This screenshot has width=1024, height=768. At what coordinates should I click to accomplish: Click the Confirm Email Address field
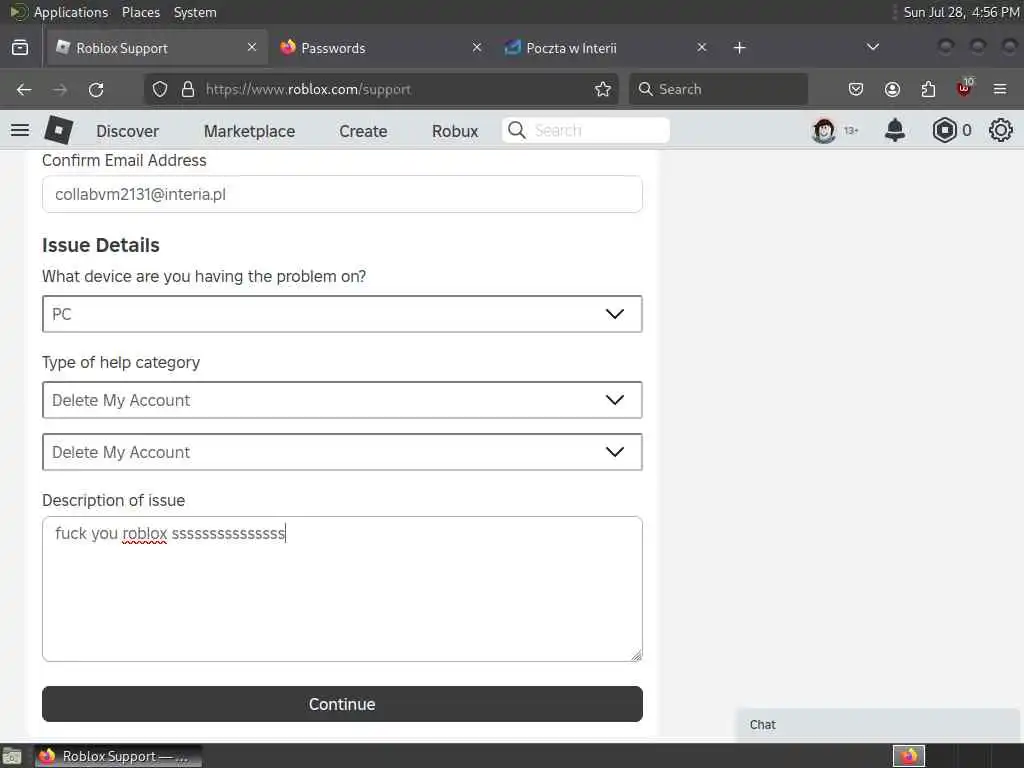click(342, 194)
